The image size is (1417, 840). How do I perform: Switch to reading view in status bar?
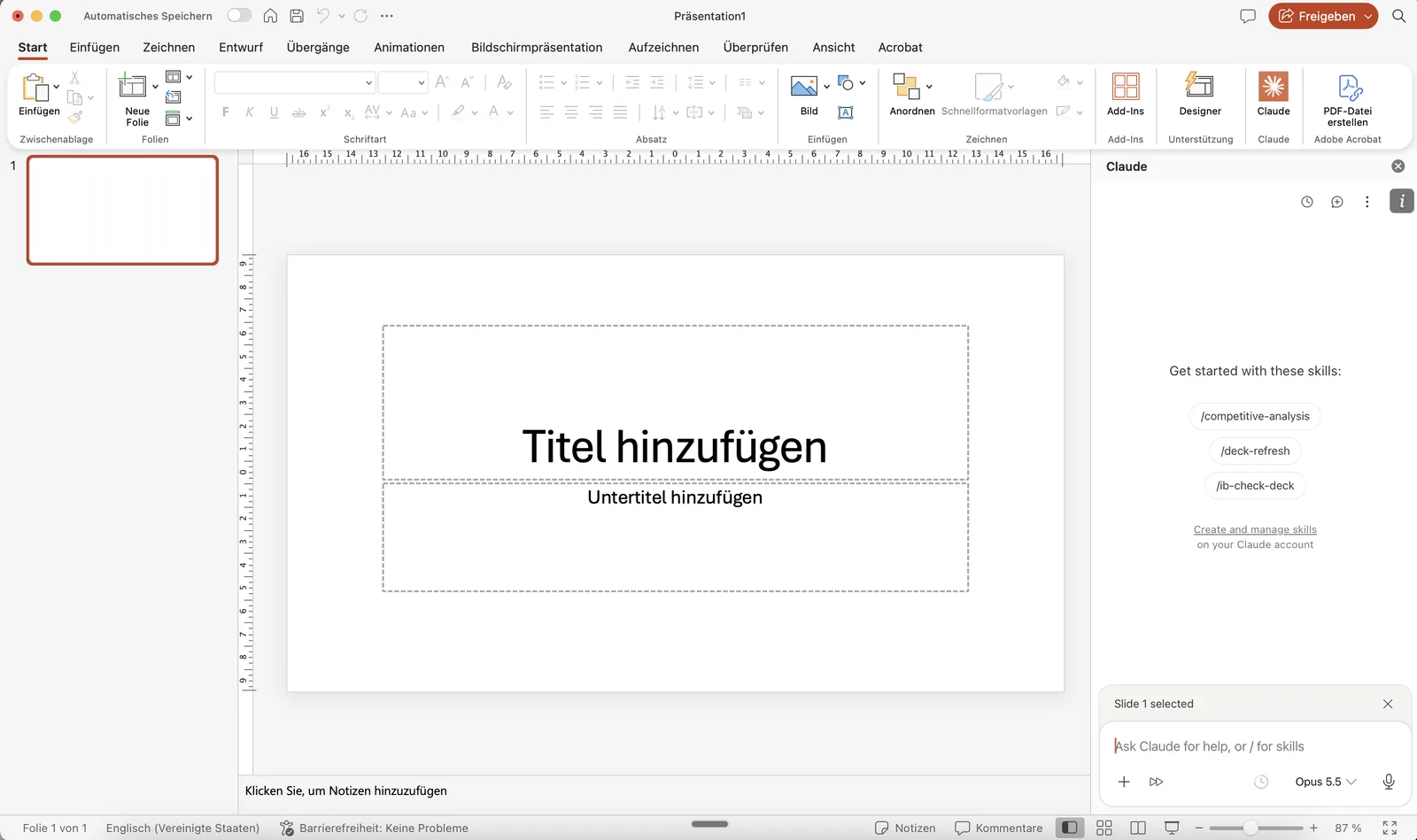tap(1138, 828)
